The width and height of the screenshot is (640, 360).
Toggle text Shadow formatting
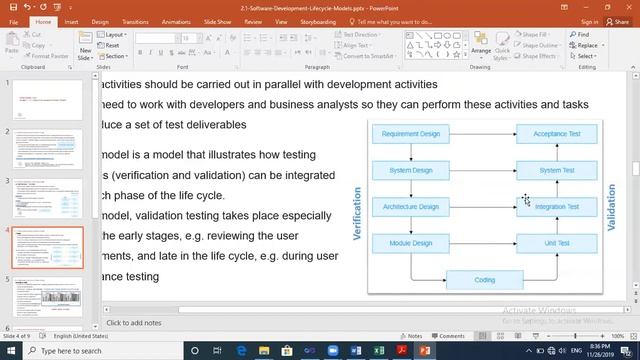(171, 53)
